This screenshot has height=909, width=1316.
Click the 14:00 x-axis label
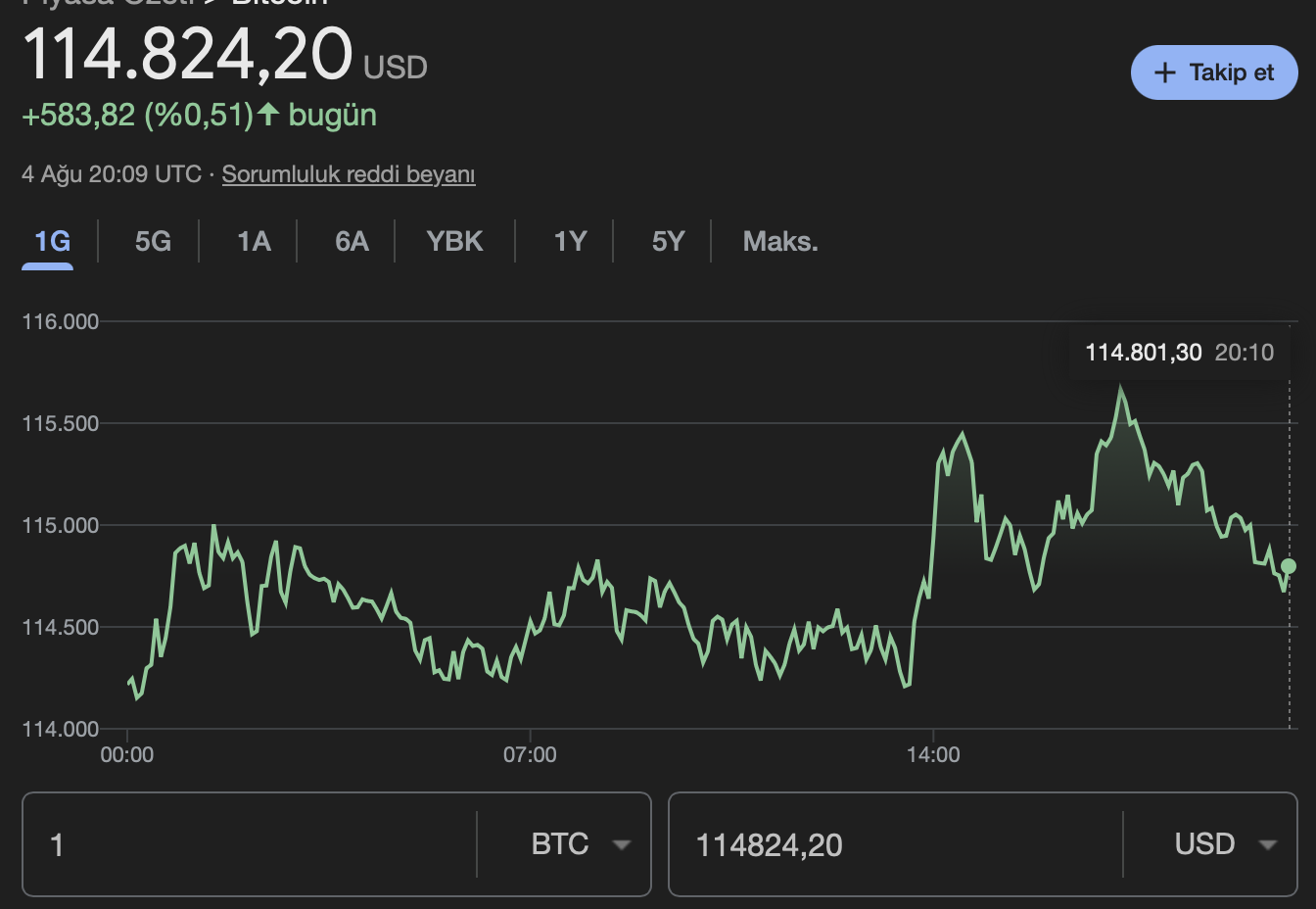point(933,754)
